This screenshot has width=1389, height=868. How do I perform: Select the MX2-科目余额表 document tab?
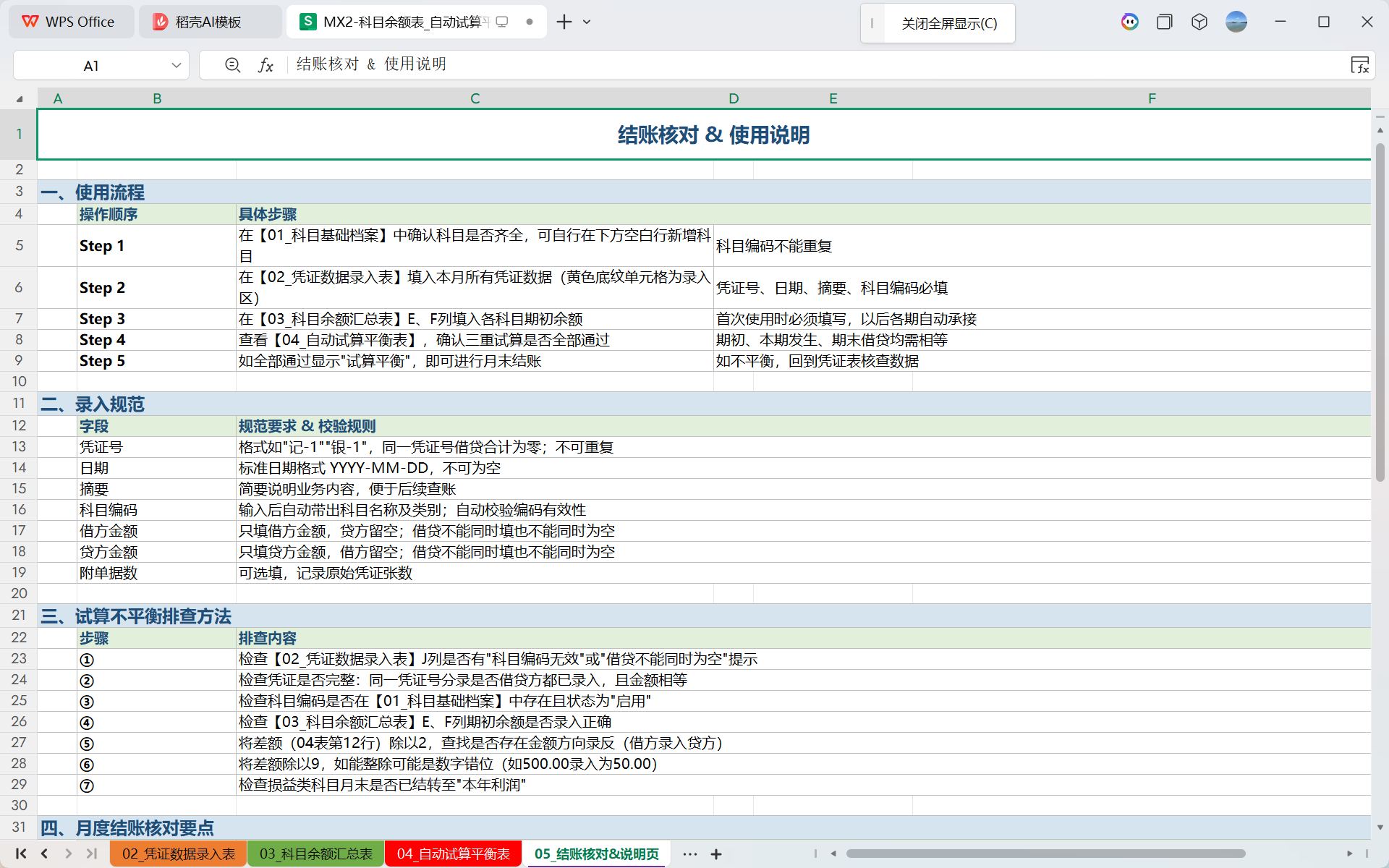[405, 22]
